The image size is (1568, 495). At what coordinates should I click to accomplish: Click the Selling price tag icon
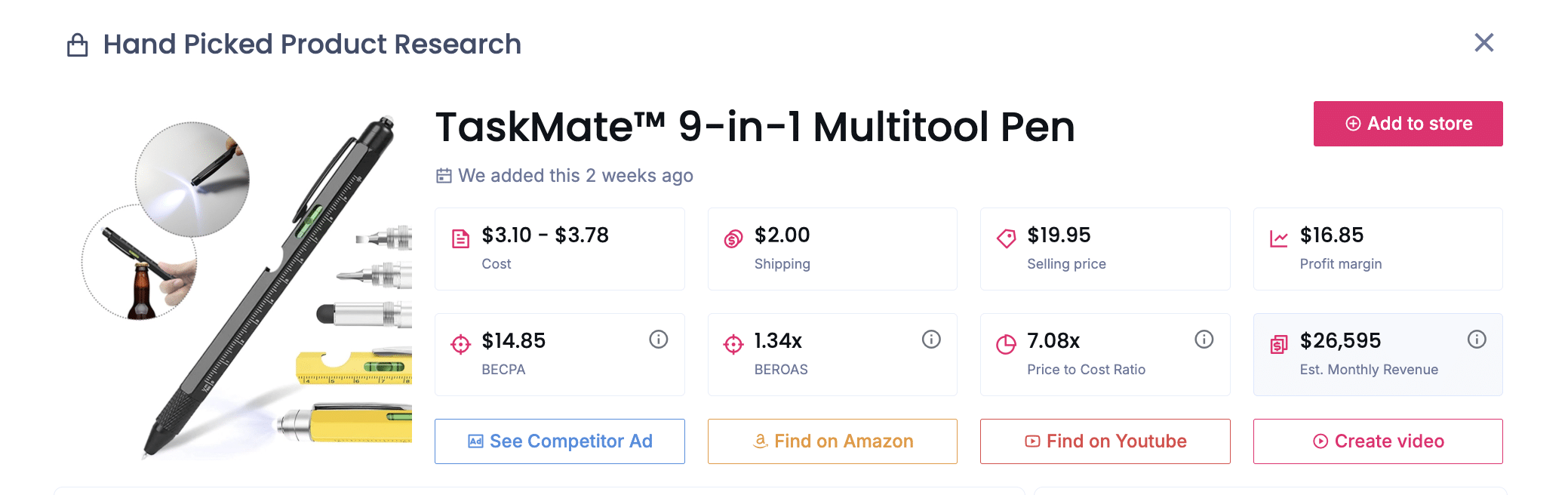[x=1006, y=239]
